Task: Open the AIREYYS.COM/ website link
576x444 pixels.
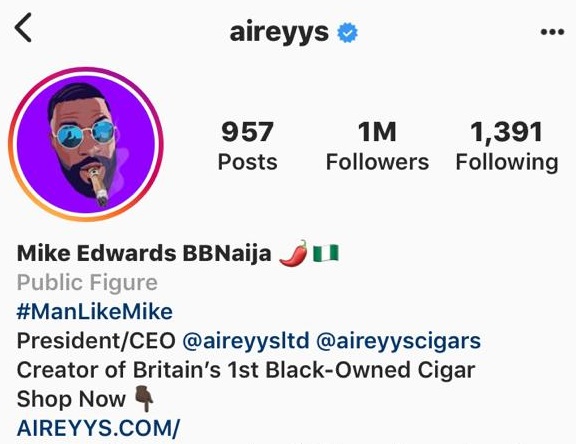Action: coord(98,428)
